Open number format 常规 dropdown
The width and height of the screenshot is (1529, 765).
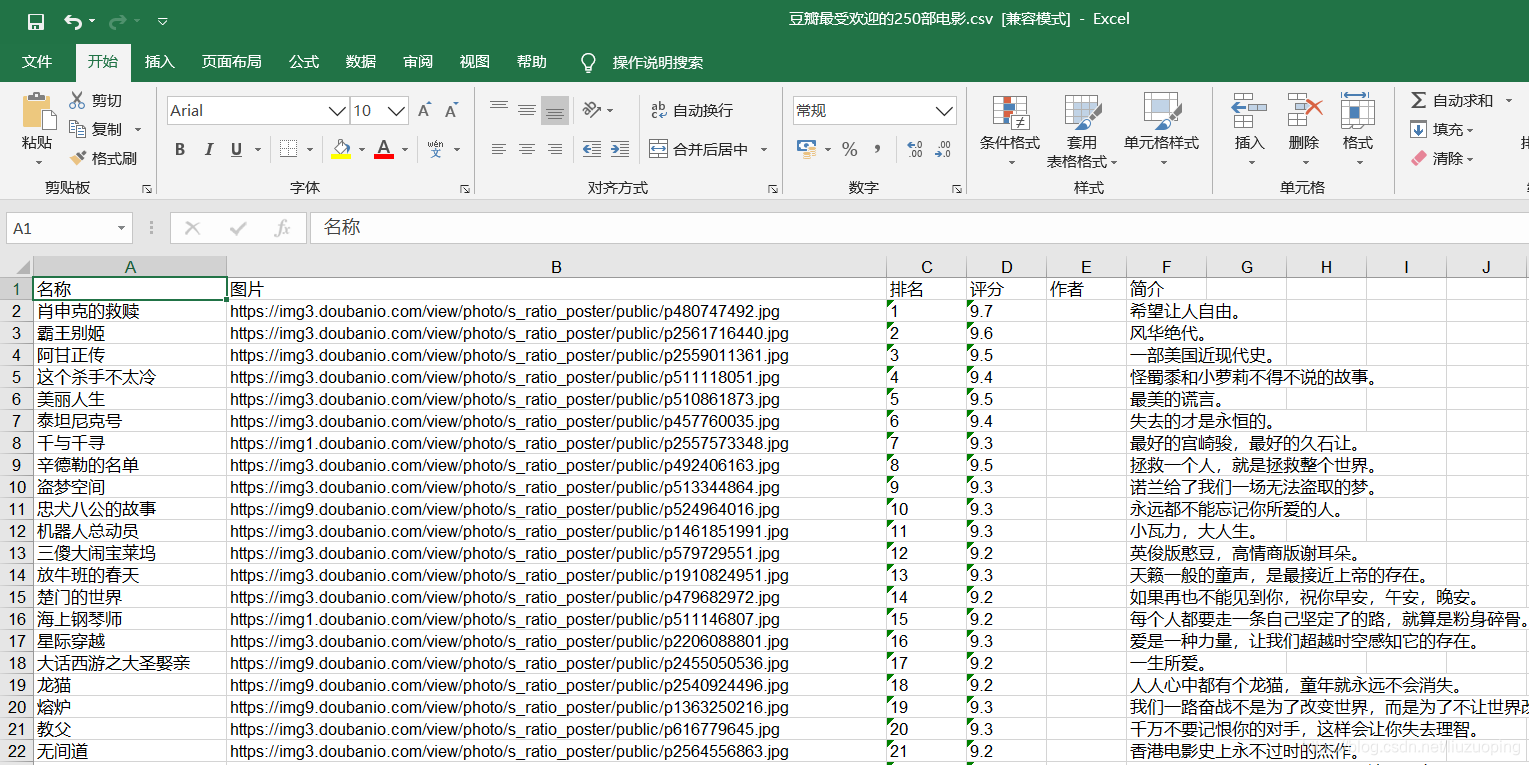[944, 110]
